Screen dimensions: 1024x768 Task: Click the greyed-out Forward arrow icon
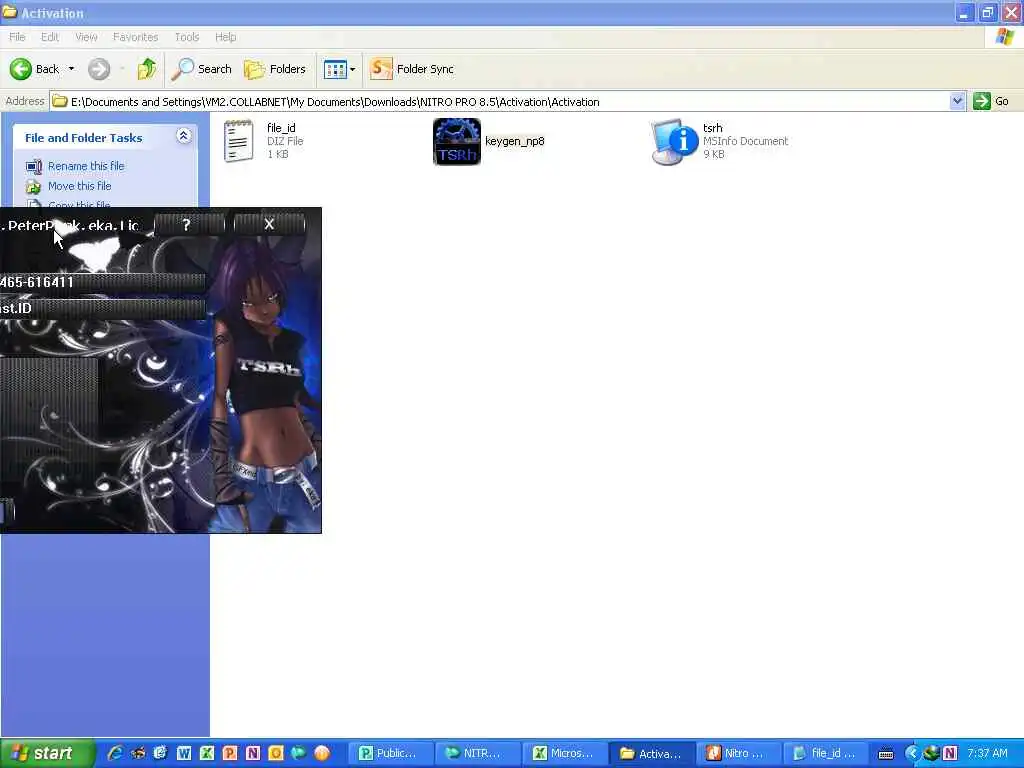coord(99,69)
